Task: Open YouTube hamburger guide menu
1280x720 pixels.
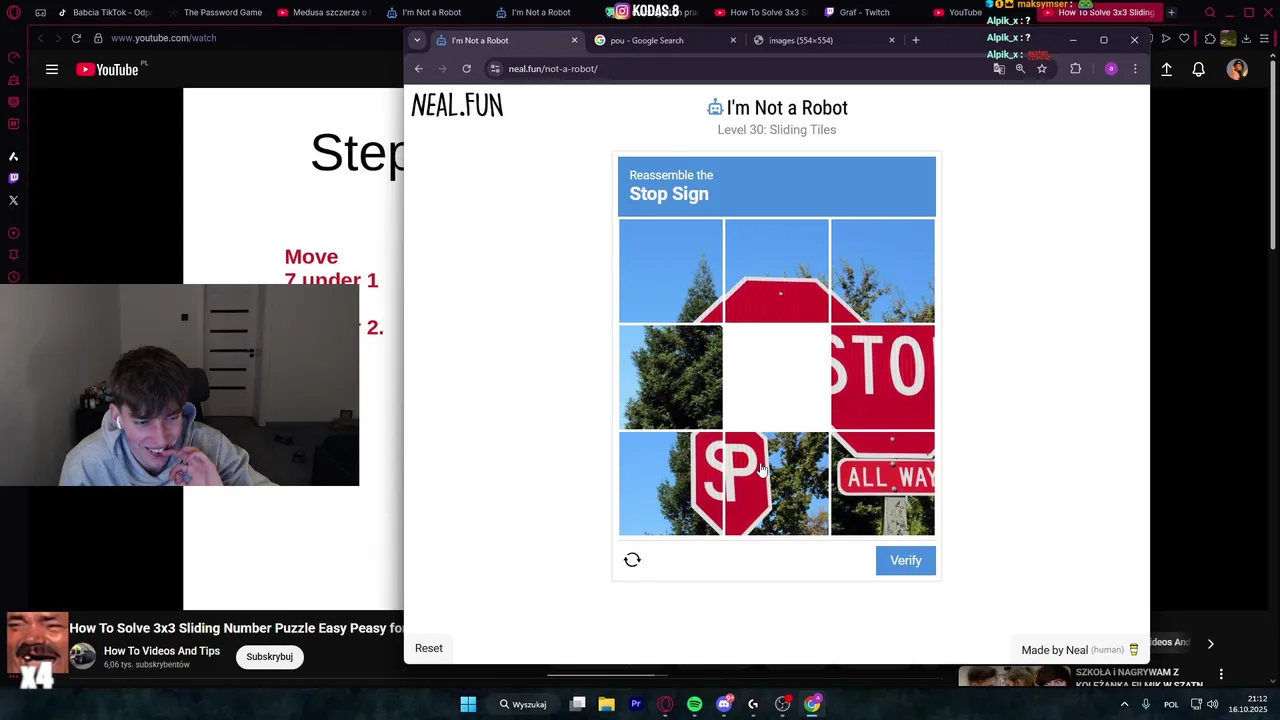Action: click(52, 69)
